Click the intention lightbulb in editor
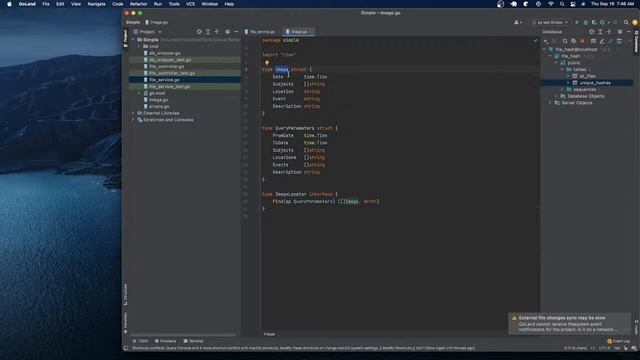Image resolution: width=640 pixels, height=360 pixels. pos(267,63)
